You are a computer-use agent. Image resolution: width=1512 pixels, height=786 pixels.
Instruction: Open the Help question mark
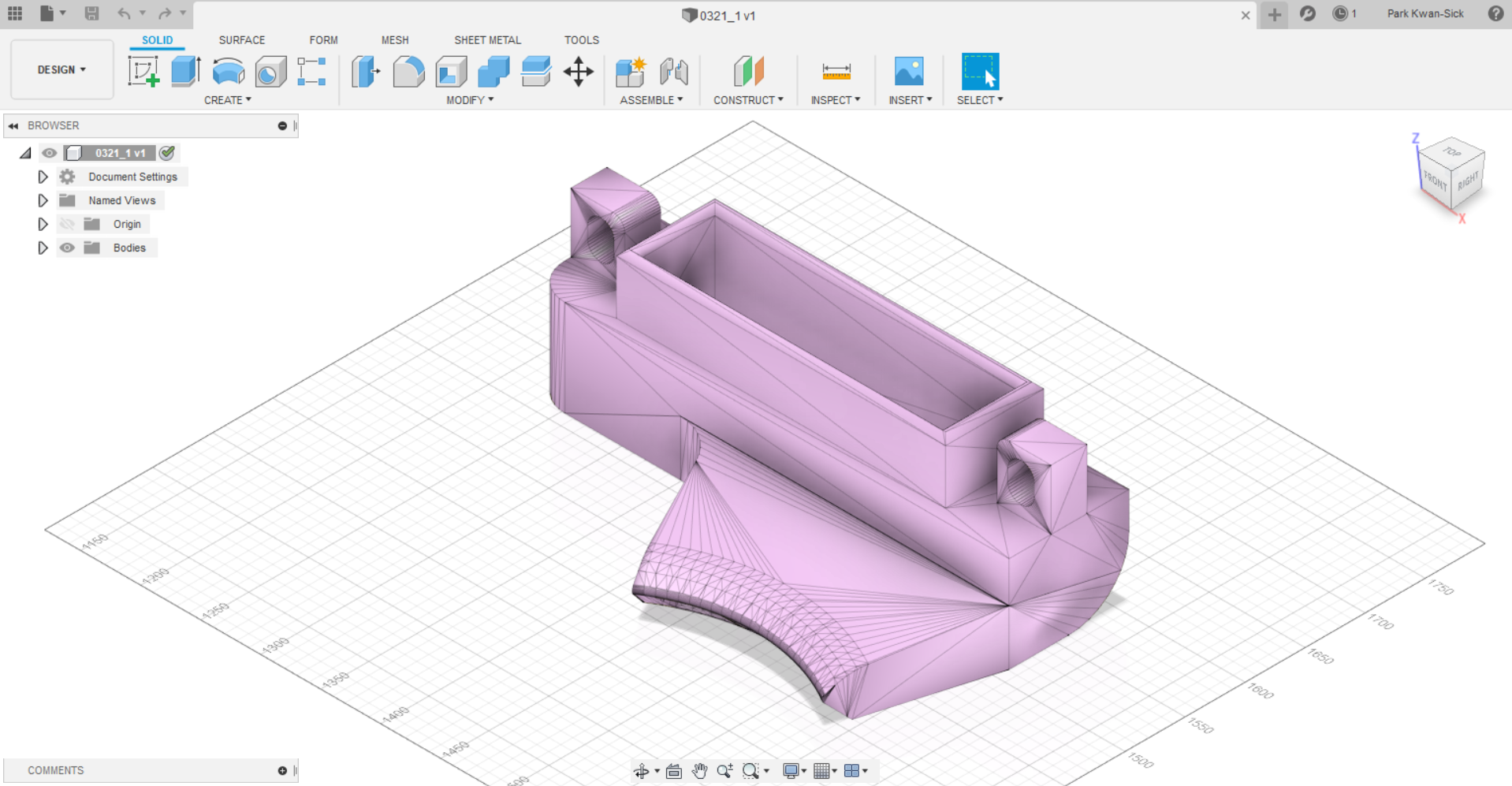(1495, 13)
